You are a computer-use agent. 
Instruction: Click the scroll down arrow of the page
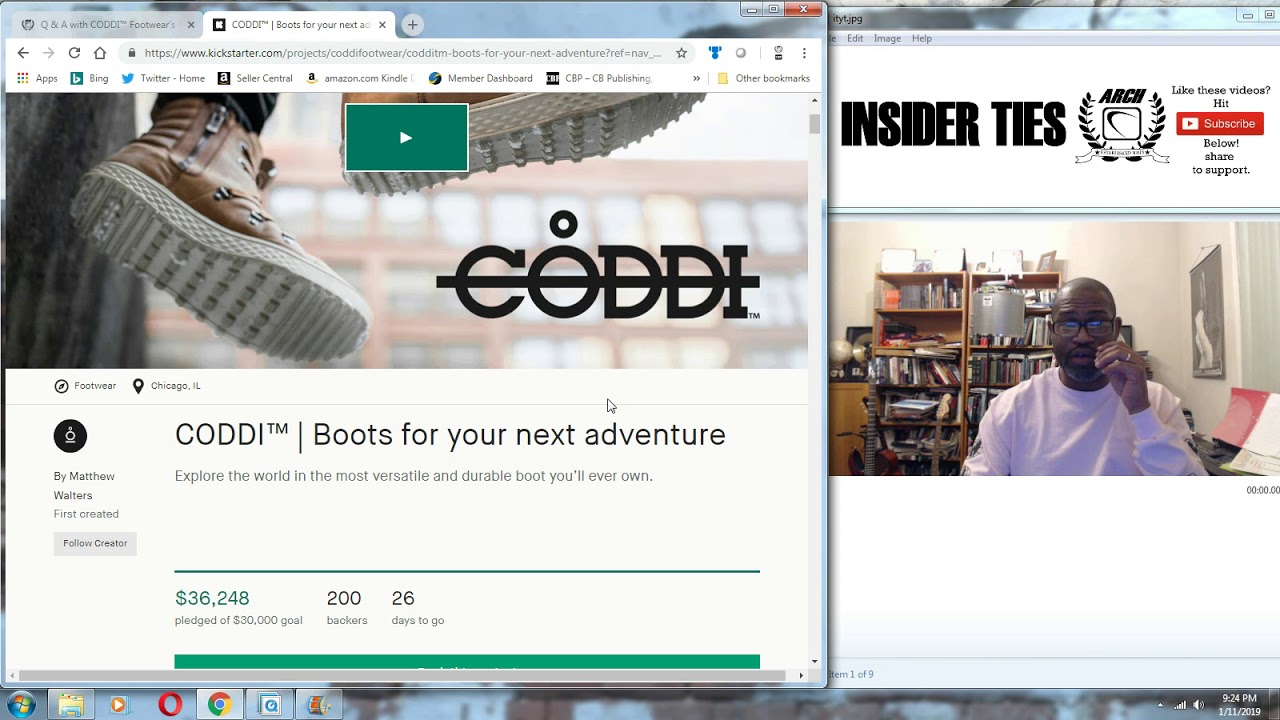point(815,661)
